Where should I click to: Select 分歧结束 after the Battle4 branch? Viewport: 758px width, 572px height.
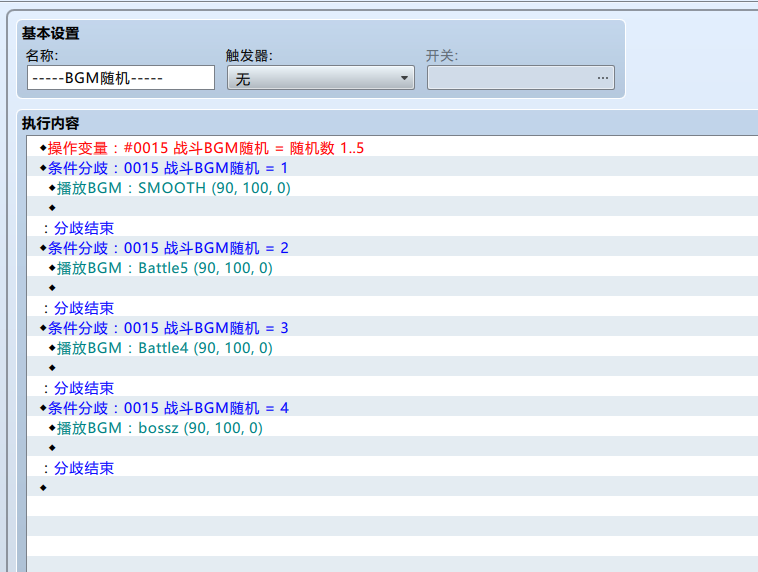[393, 388]
